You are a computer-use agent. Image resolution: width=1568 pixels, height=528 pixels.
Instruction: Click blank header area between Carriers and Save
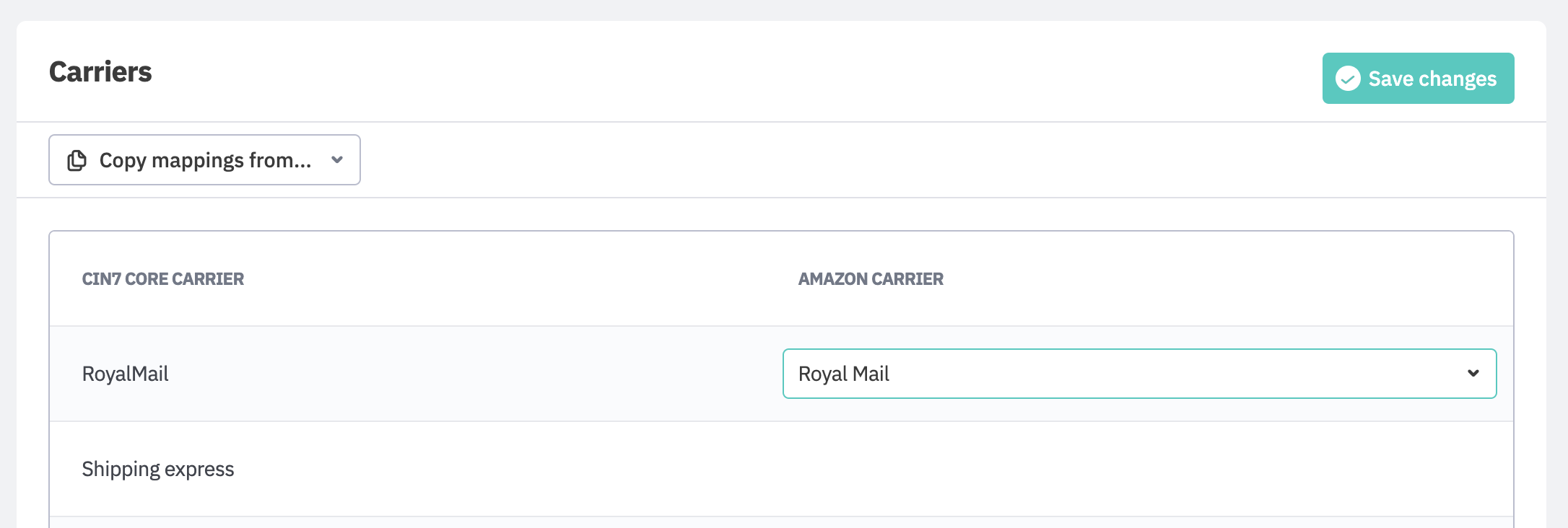(x=722, y=72)
